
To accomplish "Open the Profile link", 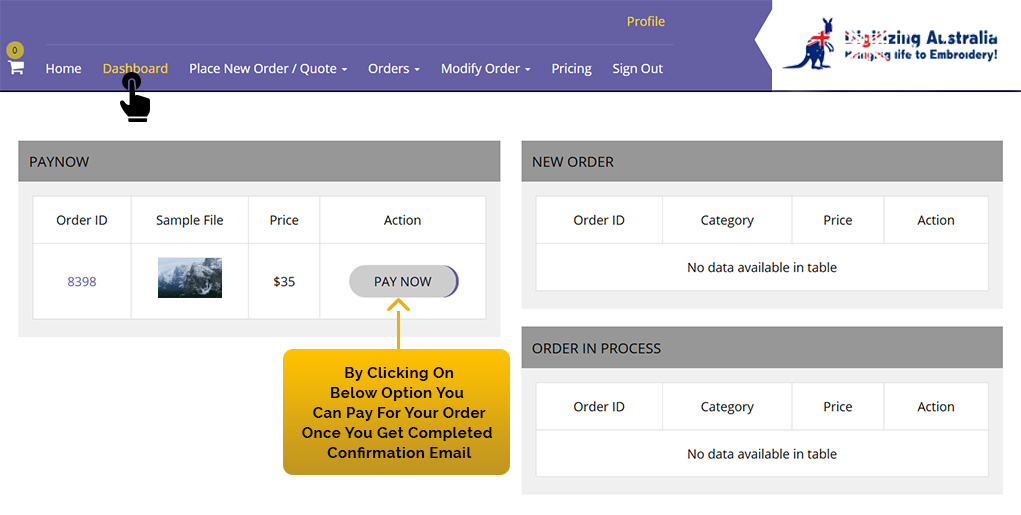I will pos(645,21).
